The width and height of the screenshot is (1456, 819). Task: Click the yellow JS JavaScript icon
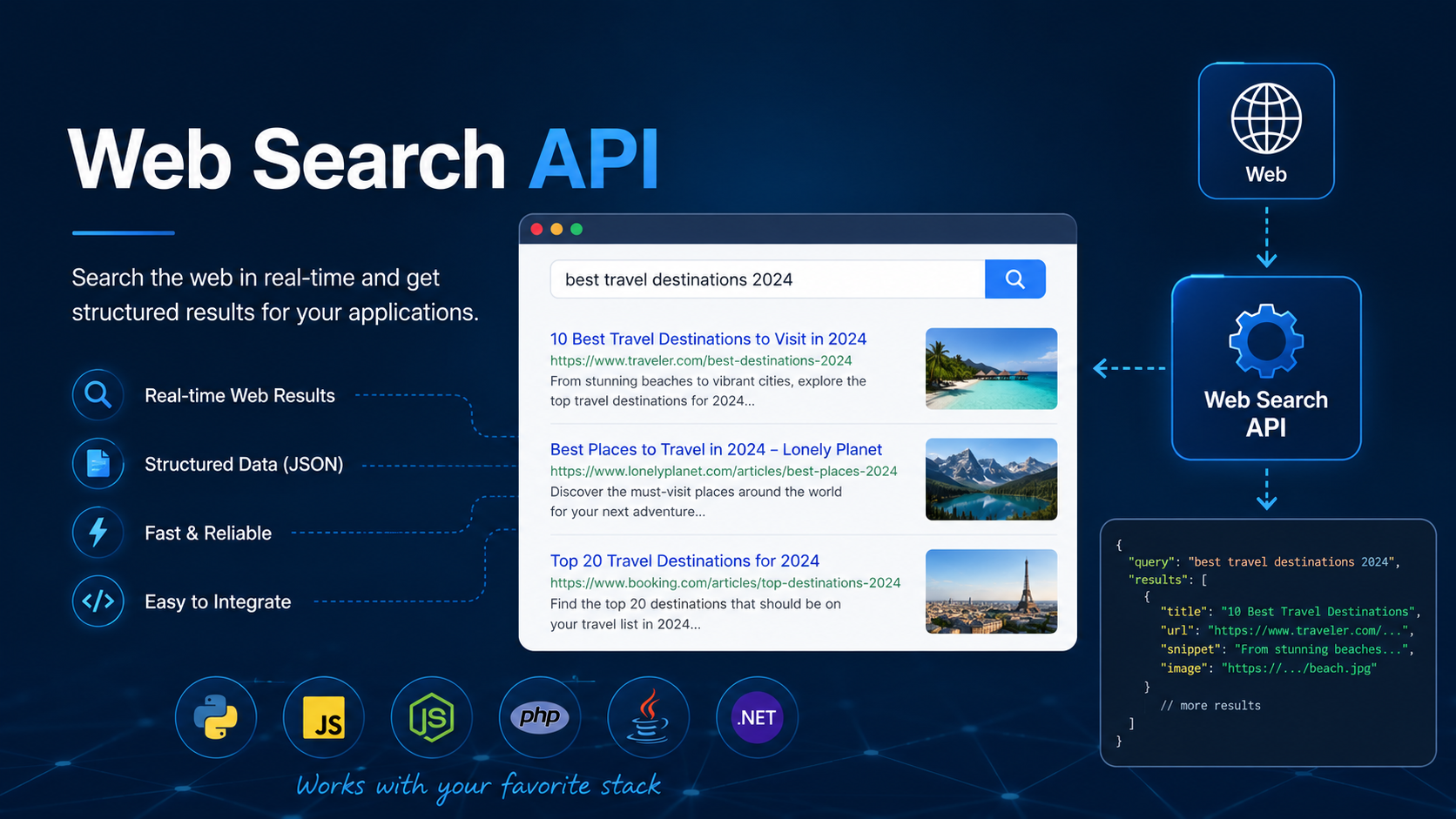pyautogui.click(x=324, y=718)
